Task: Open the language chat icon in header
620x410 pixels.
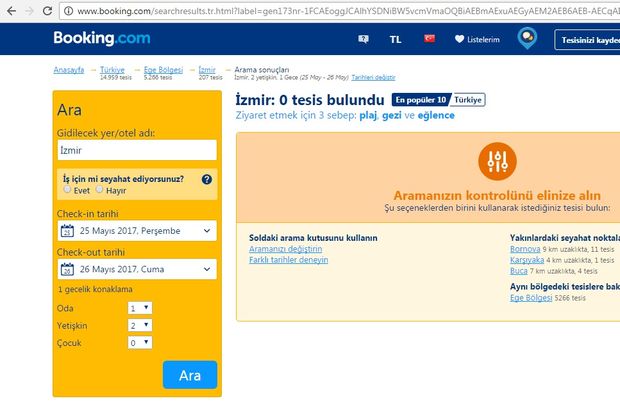Action: (x=363, y=39)
